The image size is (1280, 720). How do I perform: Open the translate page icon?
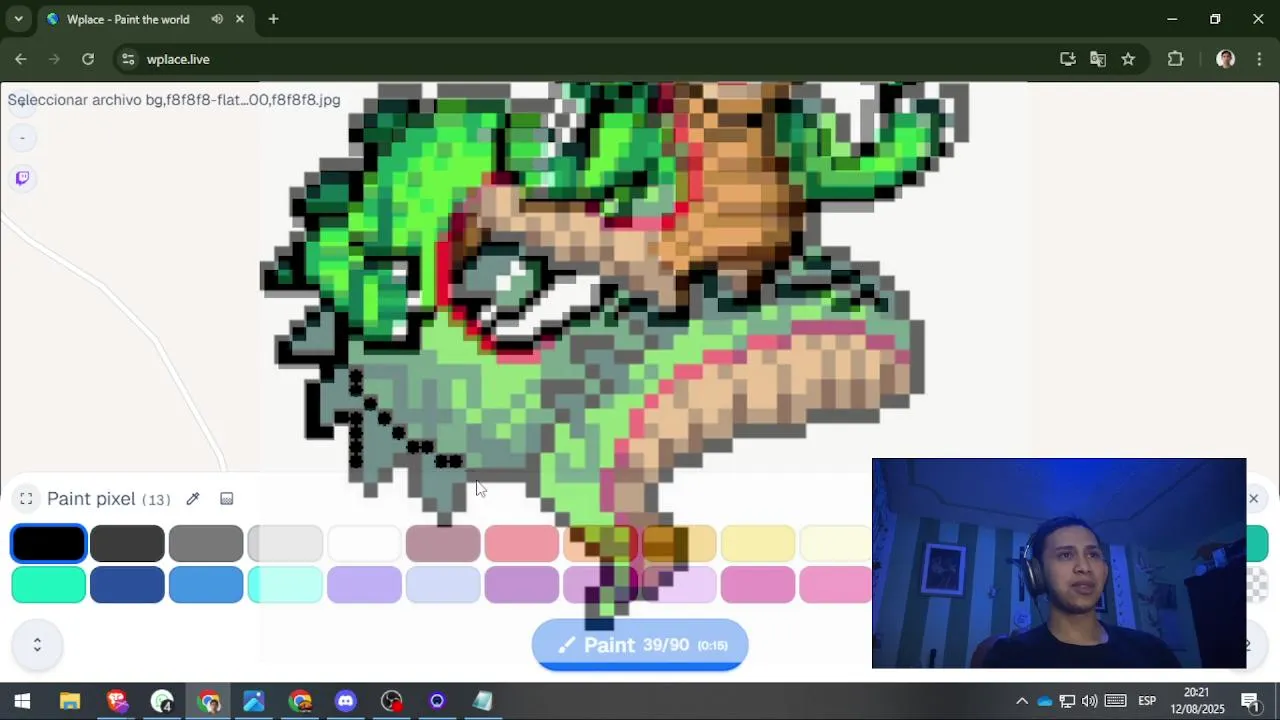click(x=1098, y=59)
